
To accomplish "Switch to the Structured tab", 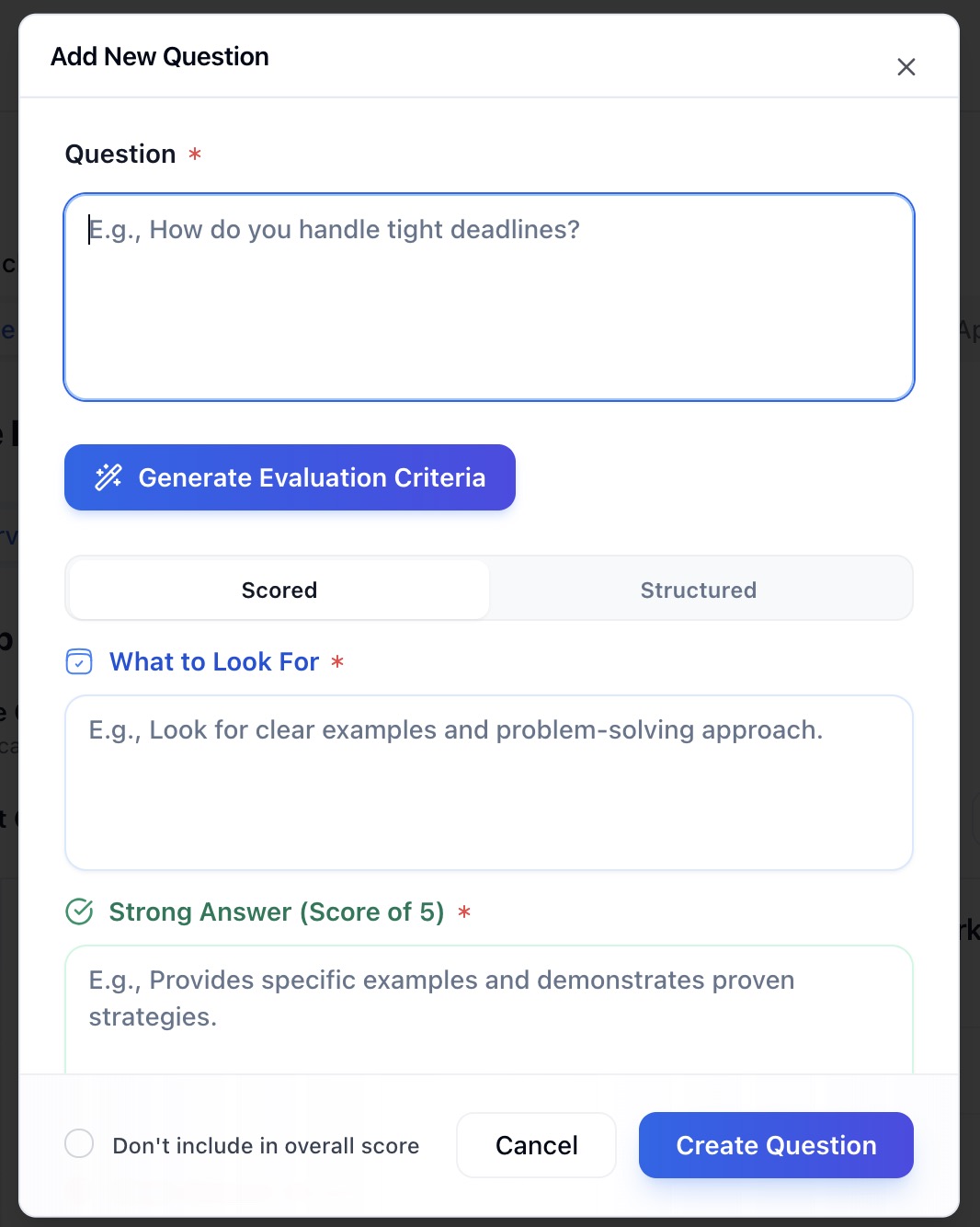I will (698, 590).
